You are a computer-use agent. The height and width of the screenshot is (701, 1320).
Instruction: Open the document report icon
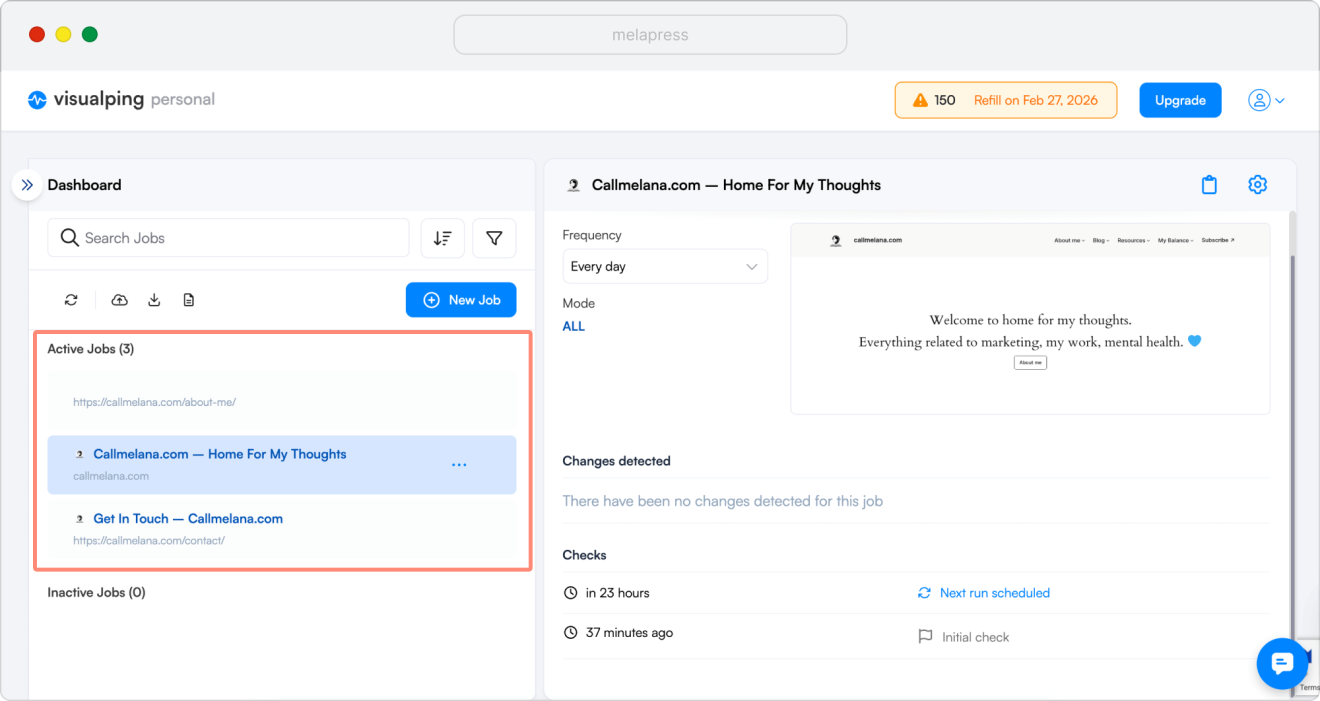coord(188,300)
